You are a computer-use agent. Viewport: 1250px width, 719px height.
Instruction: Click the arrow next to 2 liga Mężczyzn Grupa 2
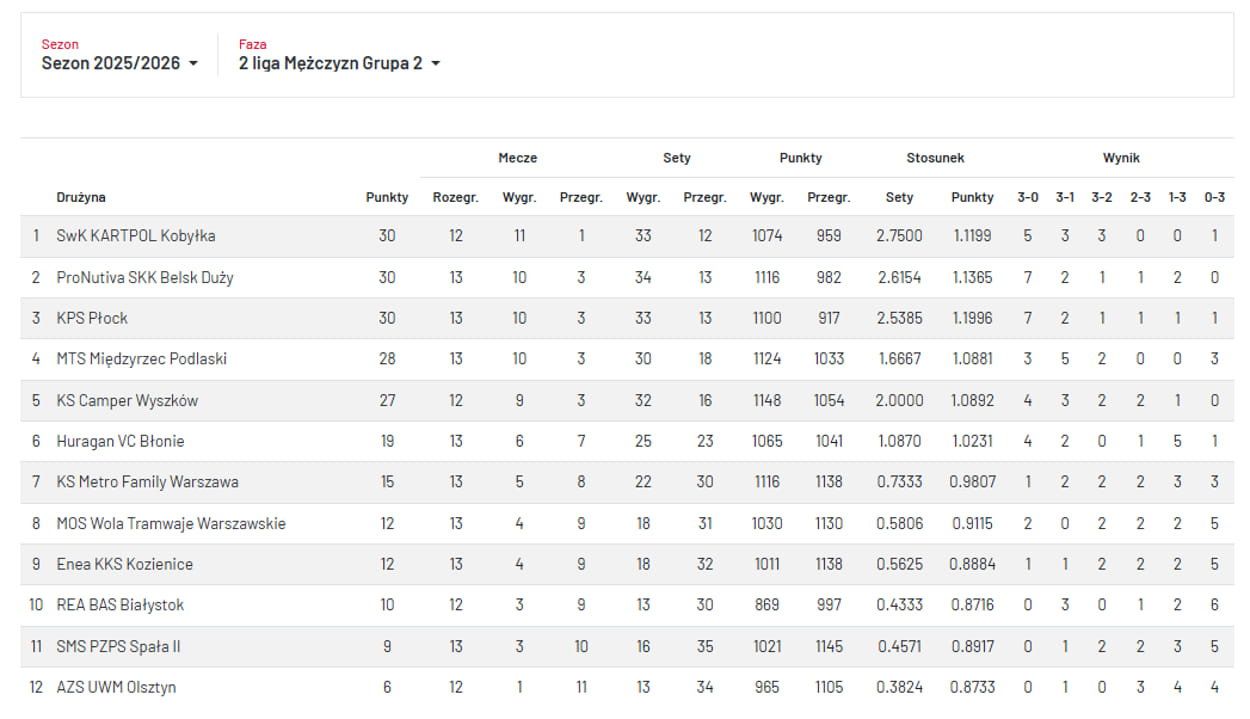pos(436,64)
